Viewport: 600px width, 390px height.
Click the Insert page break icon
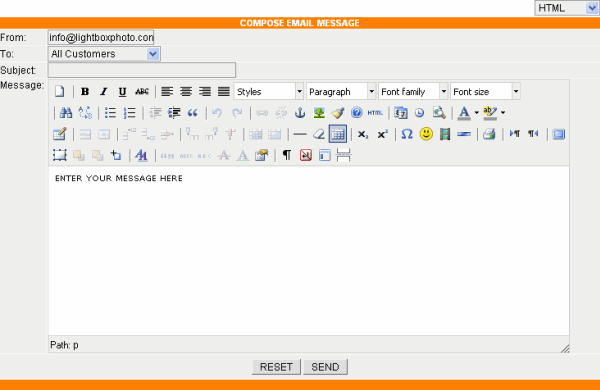click(343, 155)
